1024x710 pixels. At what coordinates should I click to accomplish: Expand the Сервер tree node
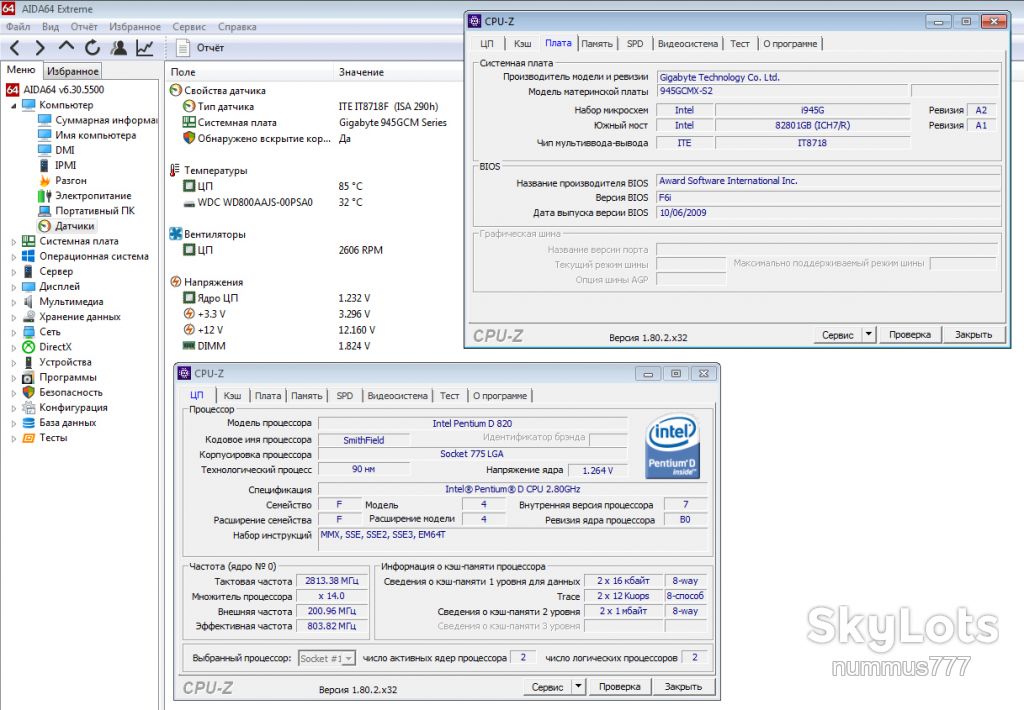click(x=13, y=272)
